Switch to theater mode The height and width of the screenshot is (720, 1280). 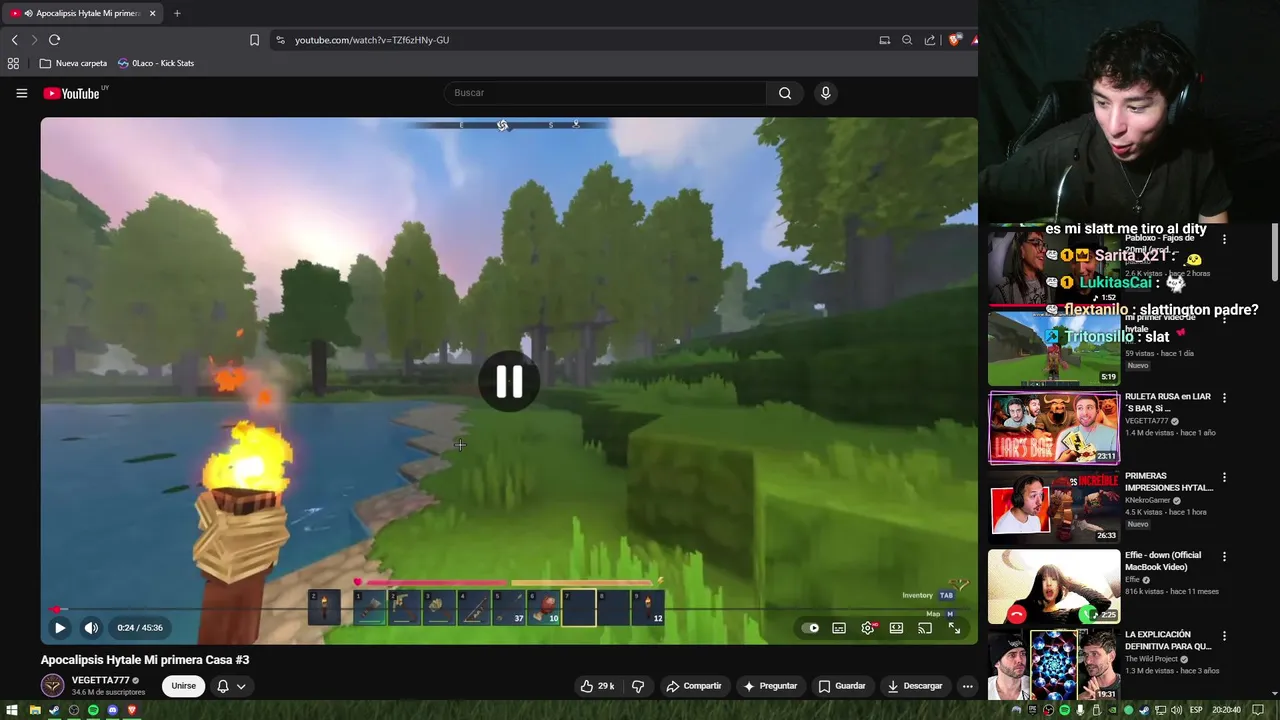896,628
